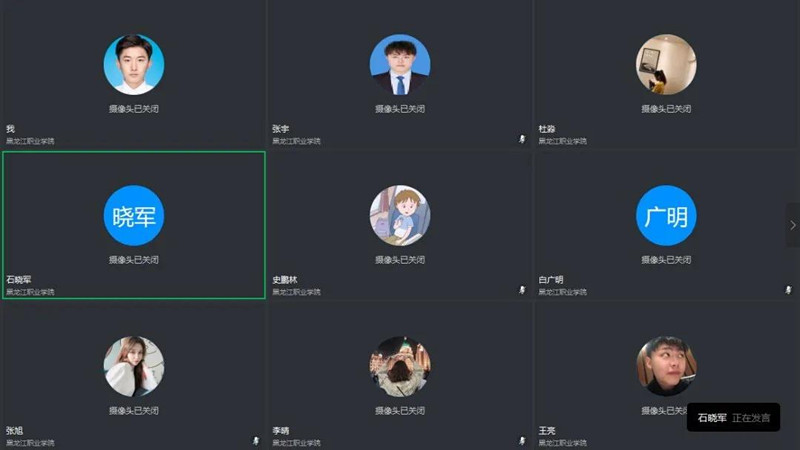Viewport: 800px width, 450px height.
Task: Click the 我 name label in first tile
Action: pos(10,129)
